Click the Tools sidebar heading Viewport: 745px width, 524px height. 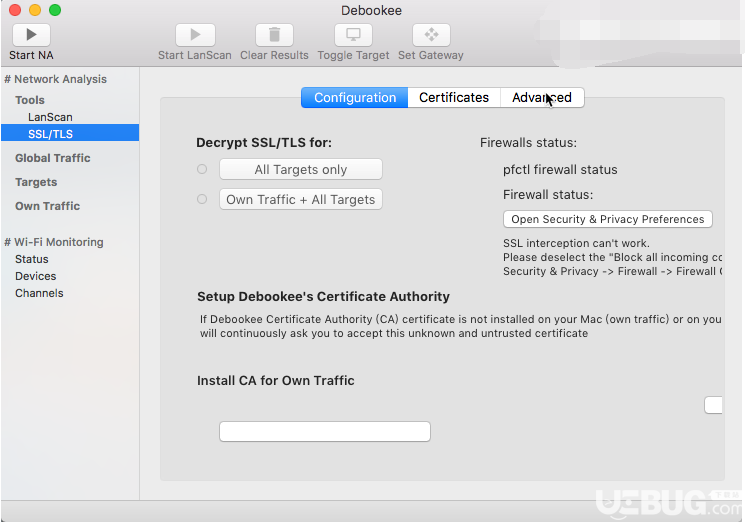(30, 100)
